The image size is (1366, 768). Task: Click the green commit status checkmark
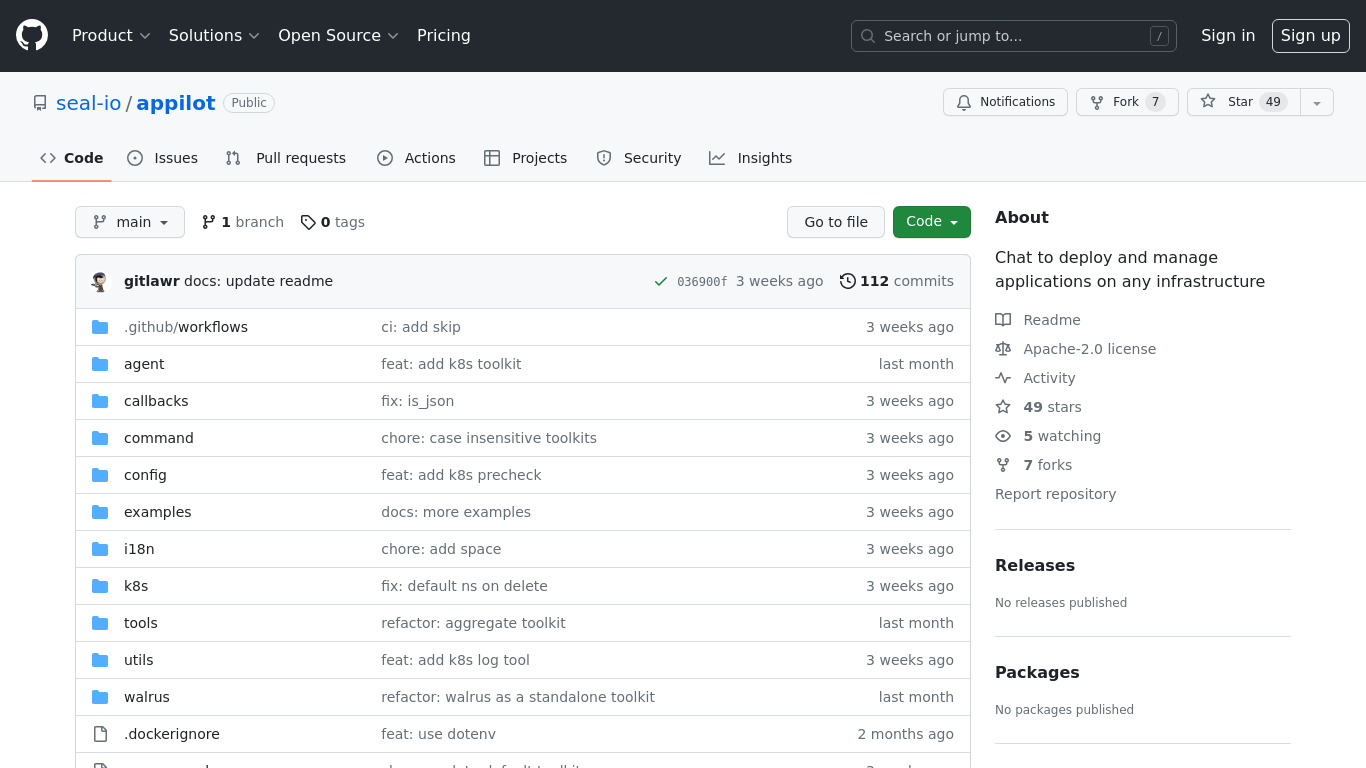pos(660,282)
